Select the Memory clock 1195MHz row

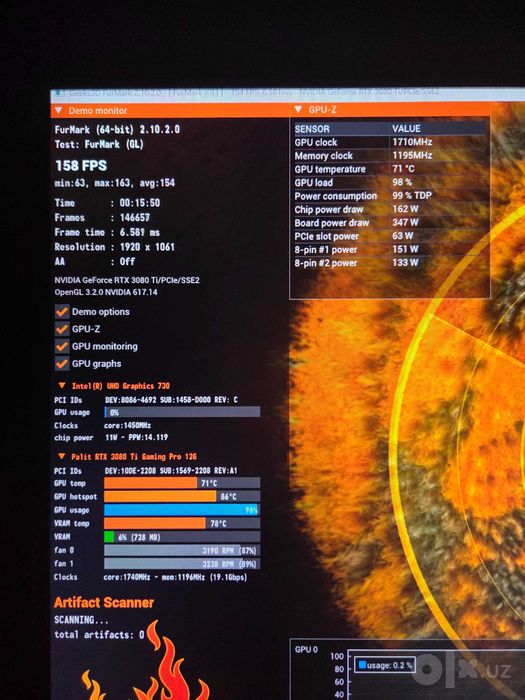390,156
